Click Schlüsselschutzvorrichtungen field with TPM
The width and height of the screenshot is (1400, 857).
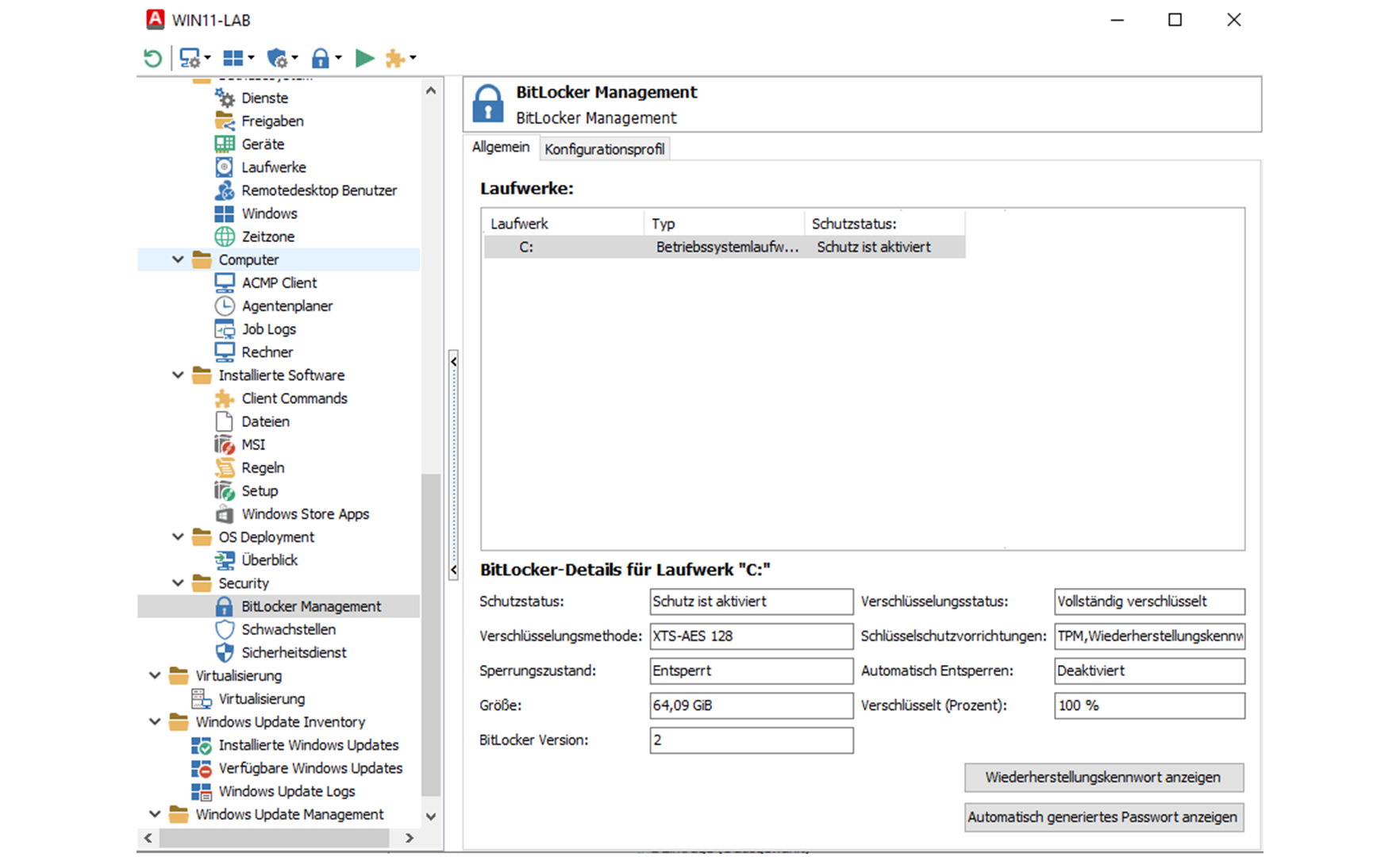[x=1150, y=636]
